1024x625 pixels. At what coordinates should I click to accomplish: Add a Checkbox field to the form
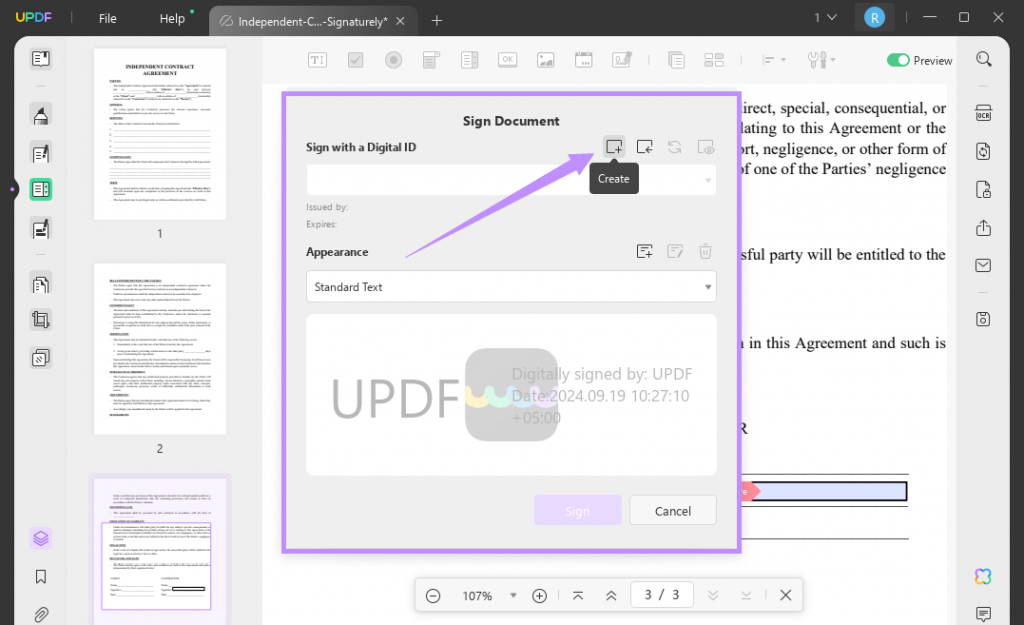[x=355, y=59]
